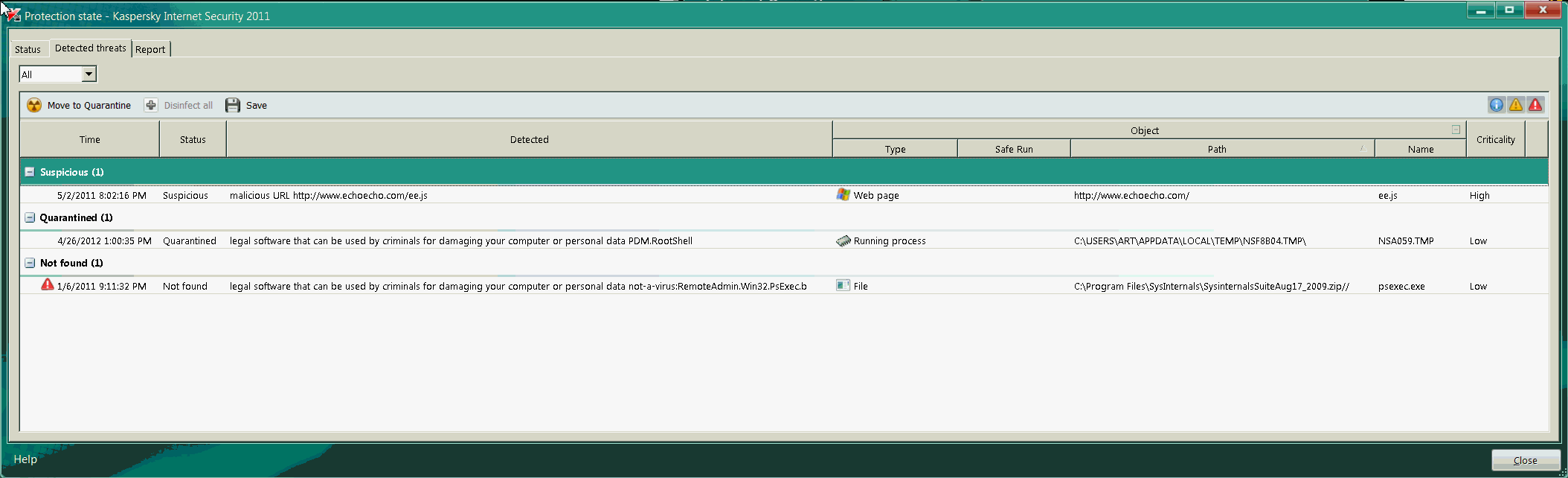Collapse the Quarantined (1) group
Viewport: 1568px width, 478px height.
(x=30, y=217)
